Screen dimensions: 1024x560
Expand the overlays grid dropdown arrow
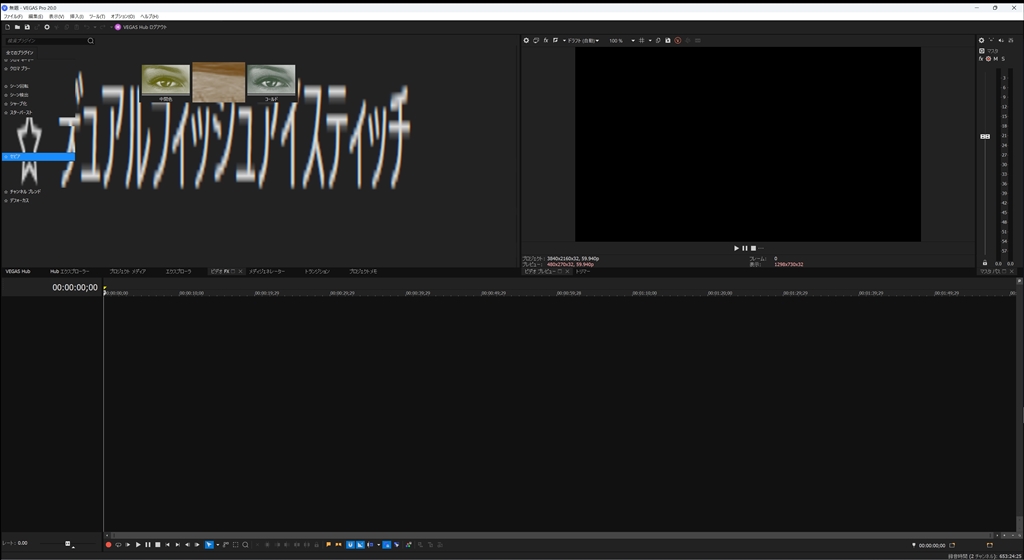[650, 40]
